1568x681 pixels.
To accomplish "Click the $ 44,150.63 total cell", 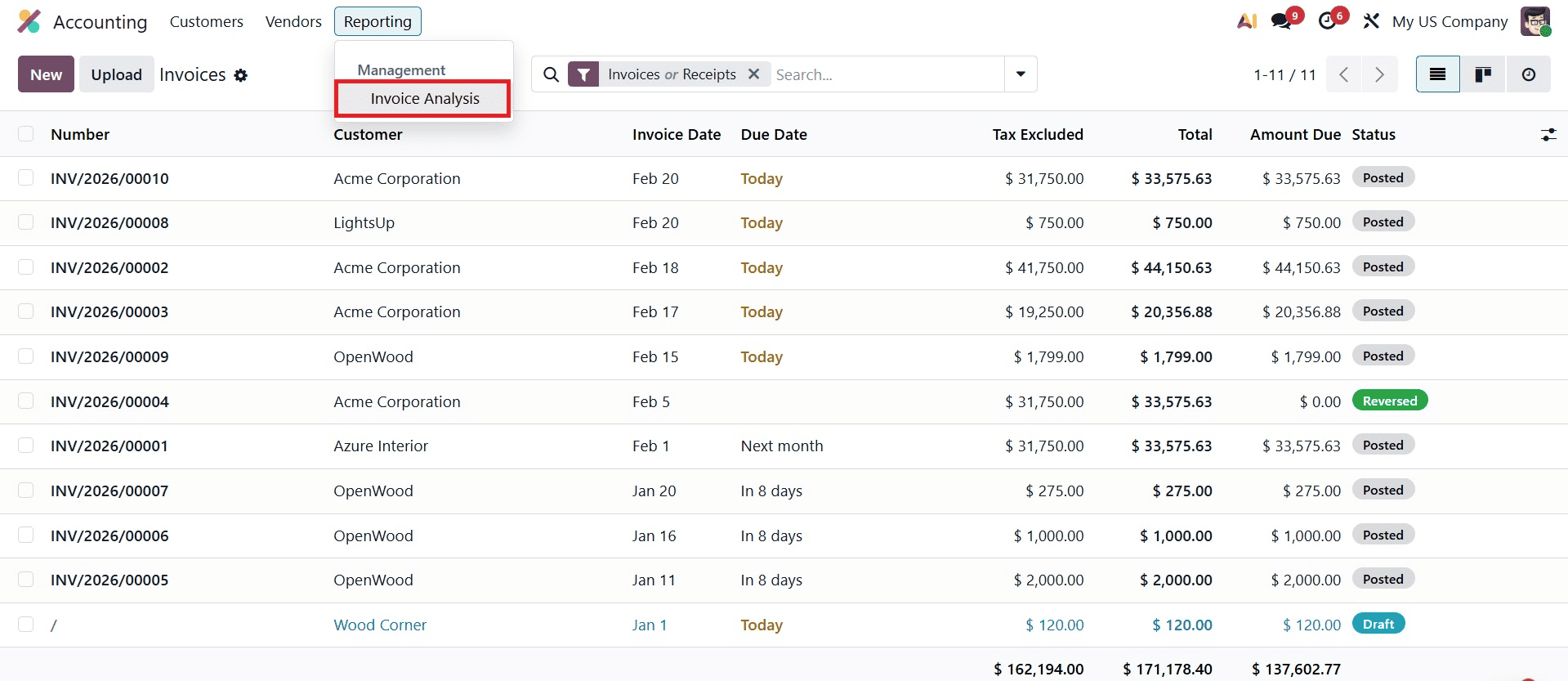I will point(1172,267).
